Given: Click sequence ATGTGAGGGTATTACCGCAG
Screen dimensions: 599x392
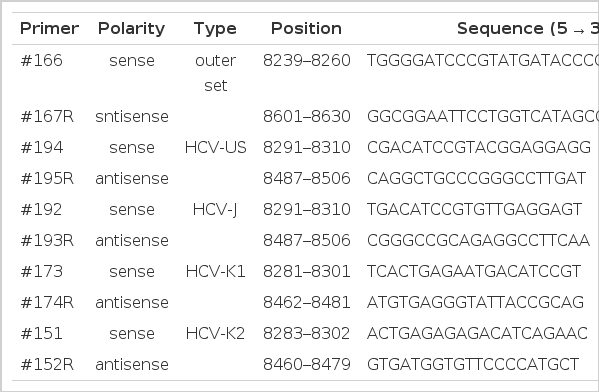Looking at the screenshot, I should 475,303.
